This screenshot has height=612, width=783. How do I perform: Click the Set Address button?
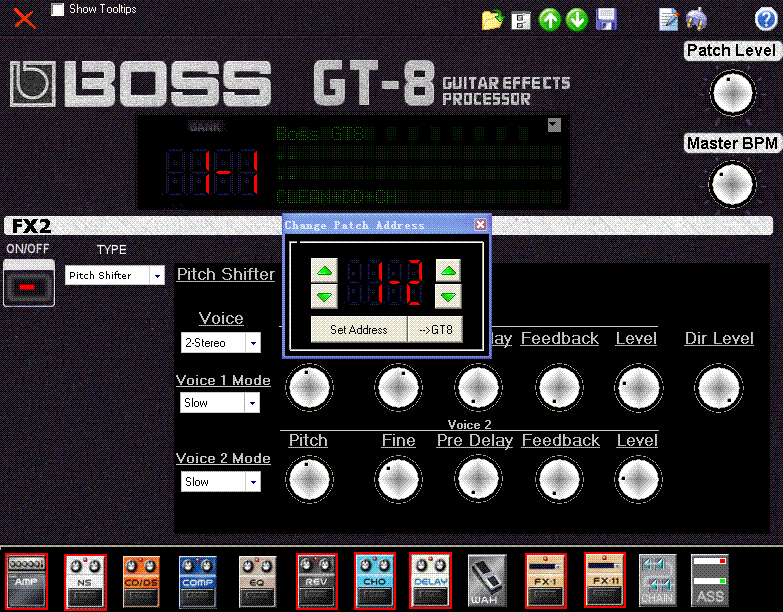pos(359,329)
